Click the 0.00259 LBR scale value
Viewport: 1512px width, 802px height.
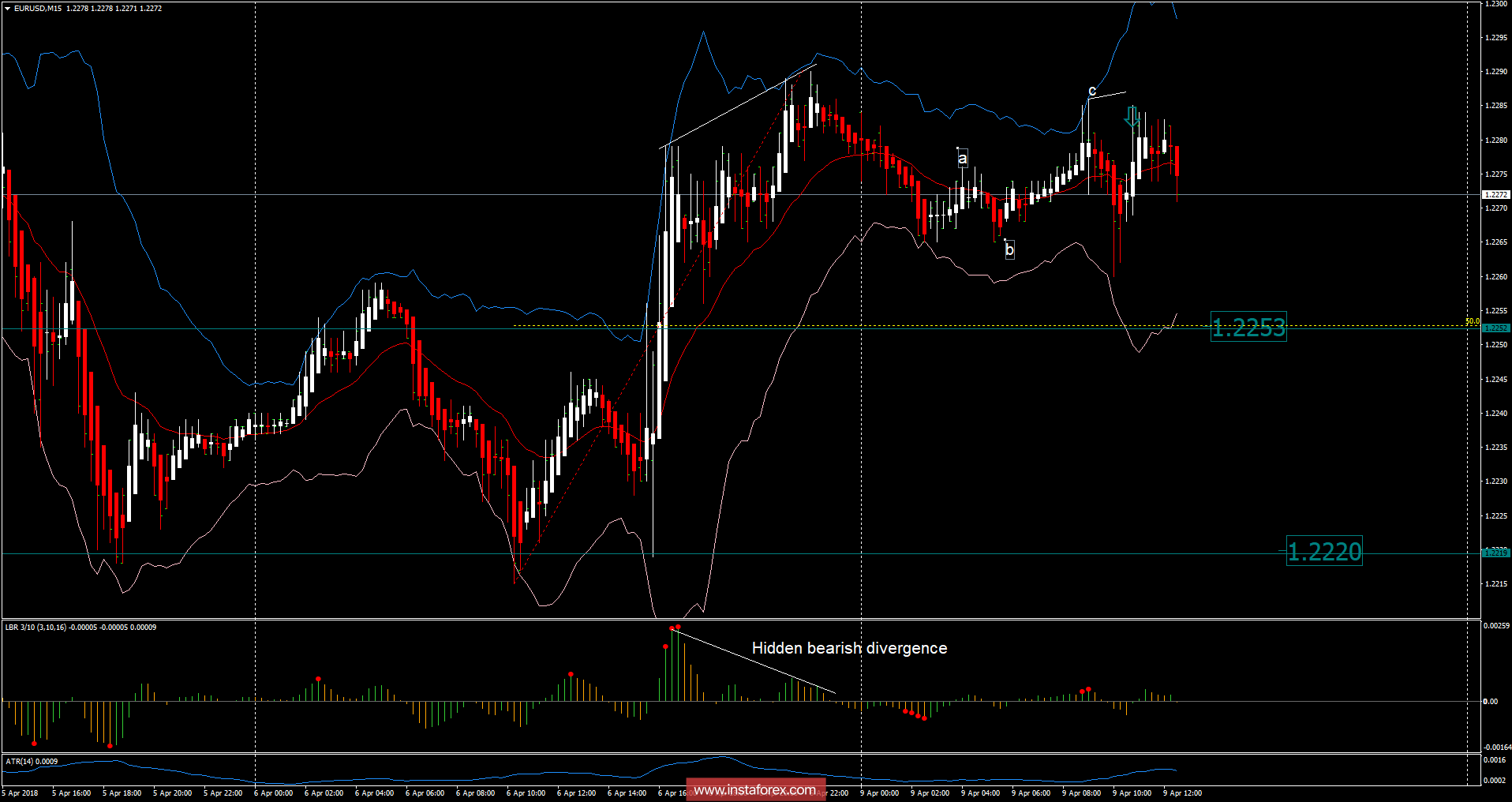point(1497,626)
